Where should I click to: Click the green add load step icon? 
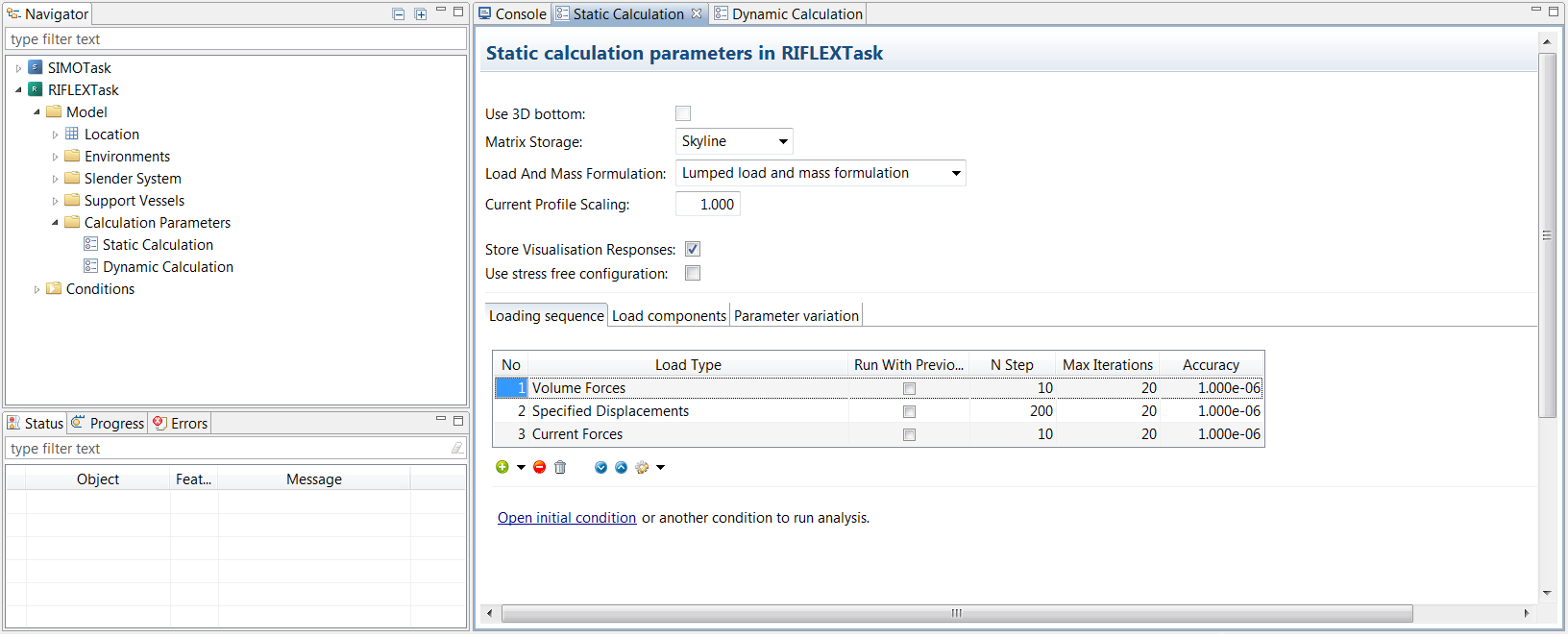[502, 467]
